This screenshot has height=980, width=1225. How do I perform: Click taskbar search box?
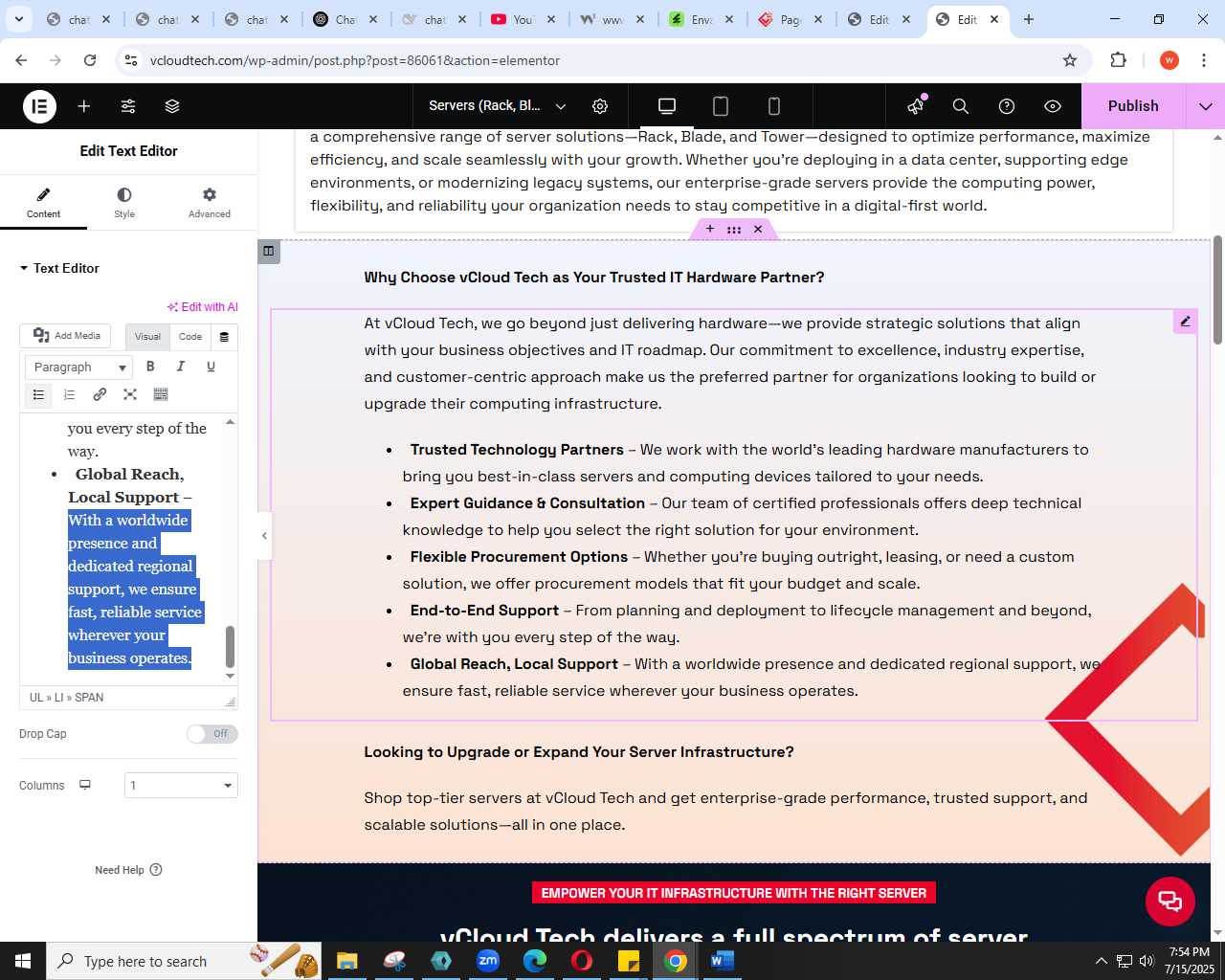[183, 961]
